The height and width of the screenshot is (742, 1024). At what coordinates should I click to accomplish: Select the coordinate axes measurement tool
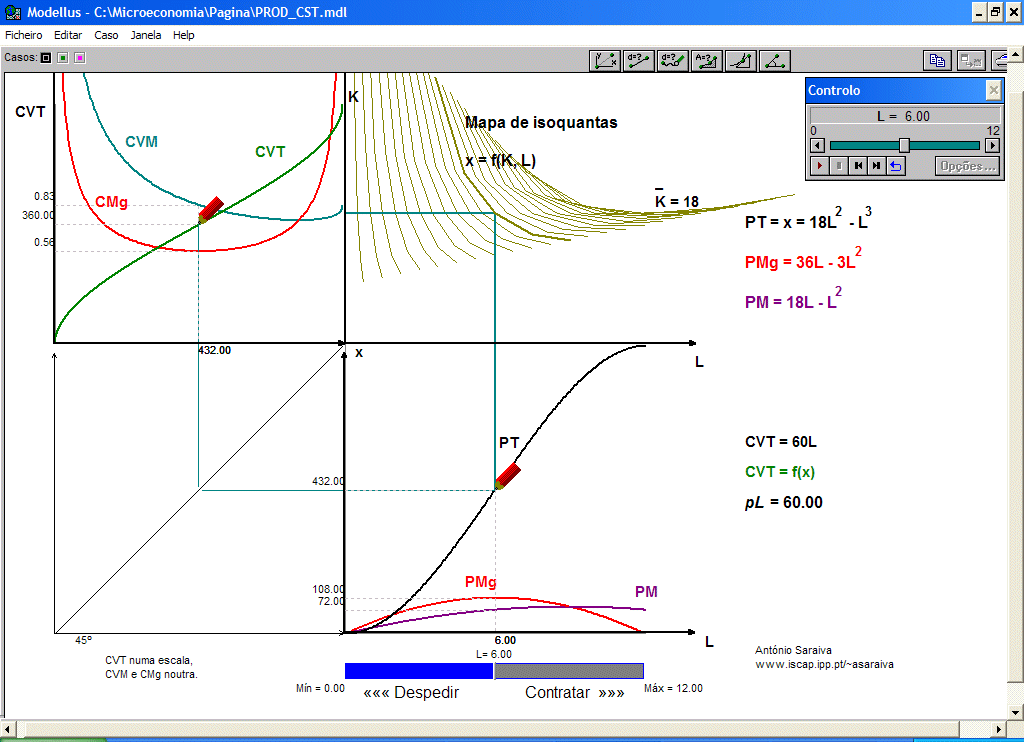click(605, 60)
